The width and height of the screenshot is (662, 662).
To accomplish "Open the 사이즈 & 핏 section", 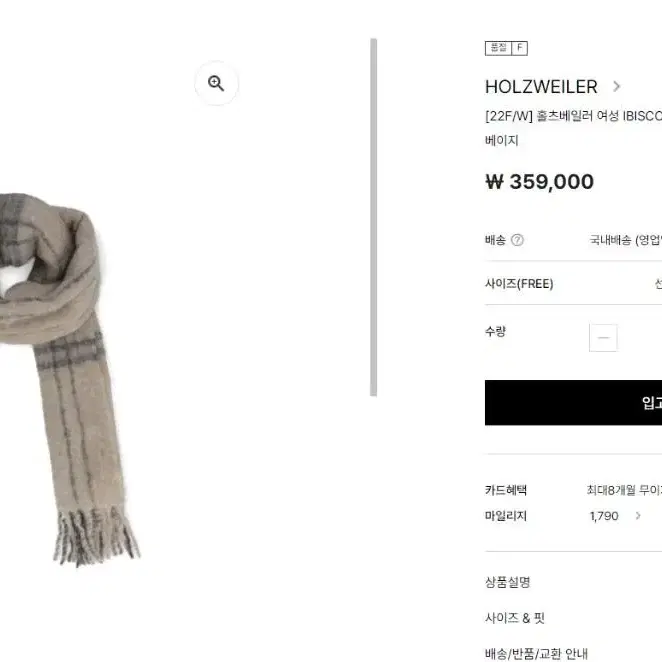I will pyautogui.click(x=515, y=618).
